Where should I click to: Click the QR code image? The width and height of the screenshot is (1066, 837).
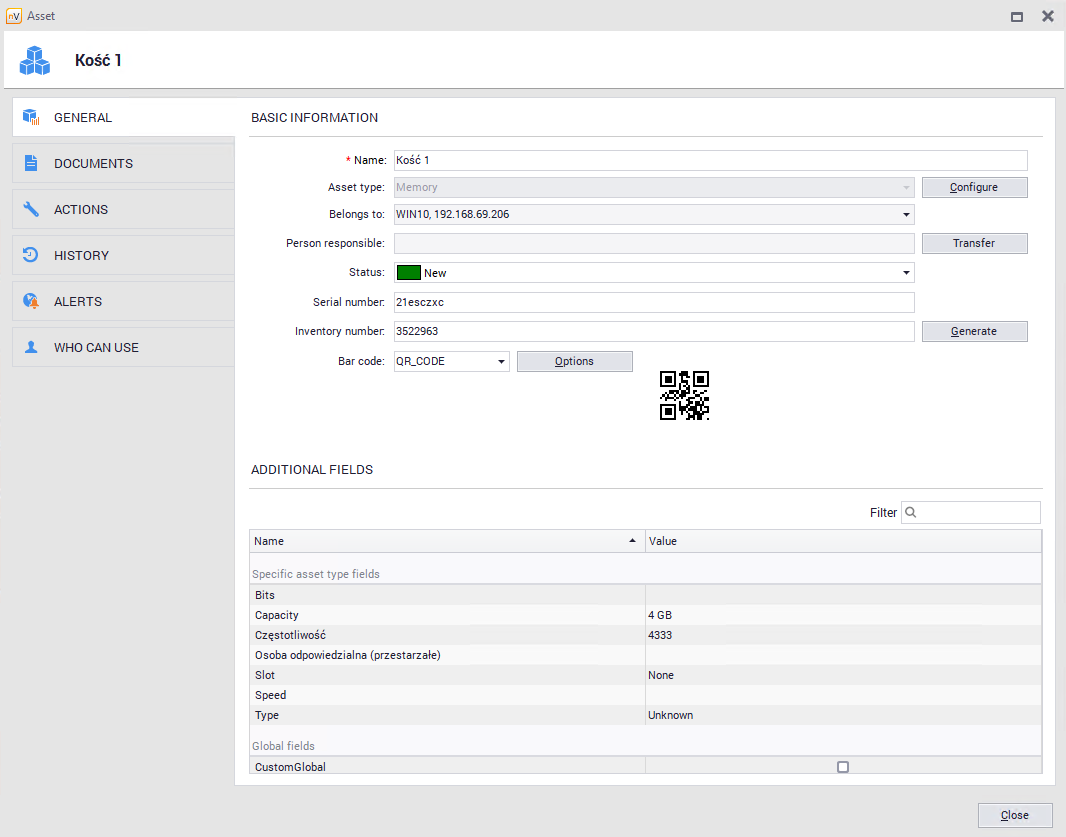pyautogui.click(x=685, y=395)
